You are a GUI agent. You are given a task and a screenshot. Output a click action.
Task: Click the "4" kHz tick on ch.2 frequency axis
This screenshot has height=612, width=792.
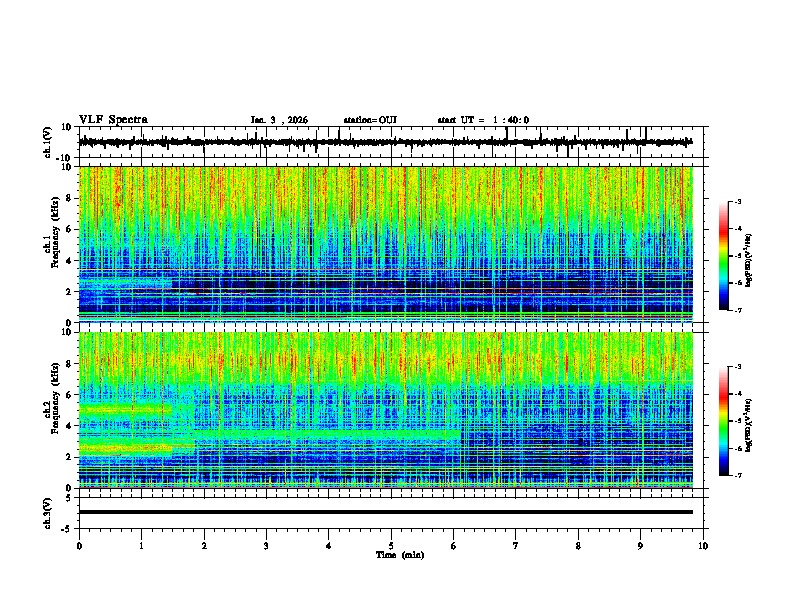[69, 426]
